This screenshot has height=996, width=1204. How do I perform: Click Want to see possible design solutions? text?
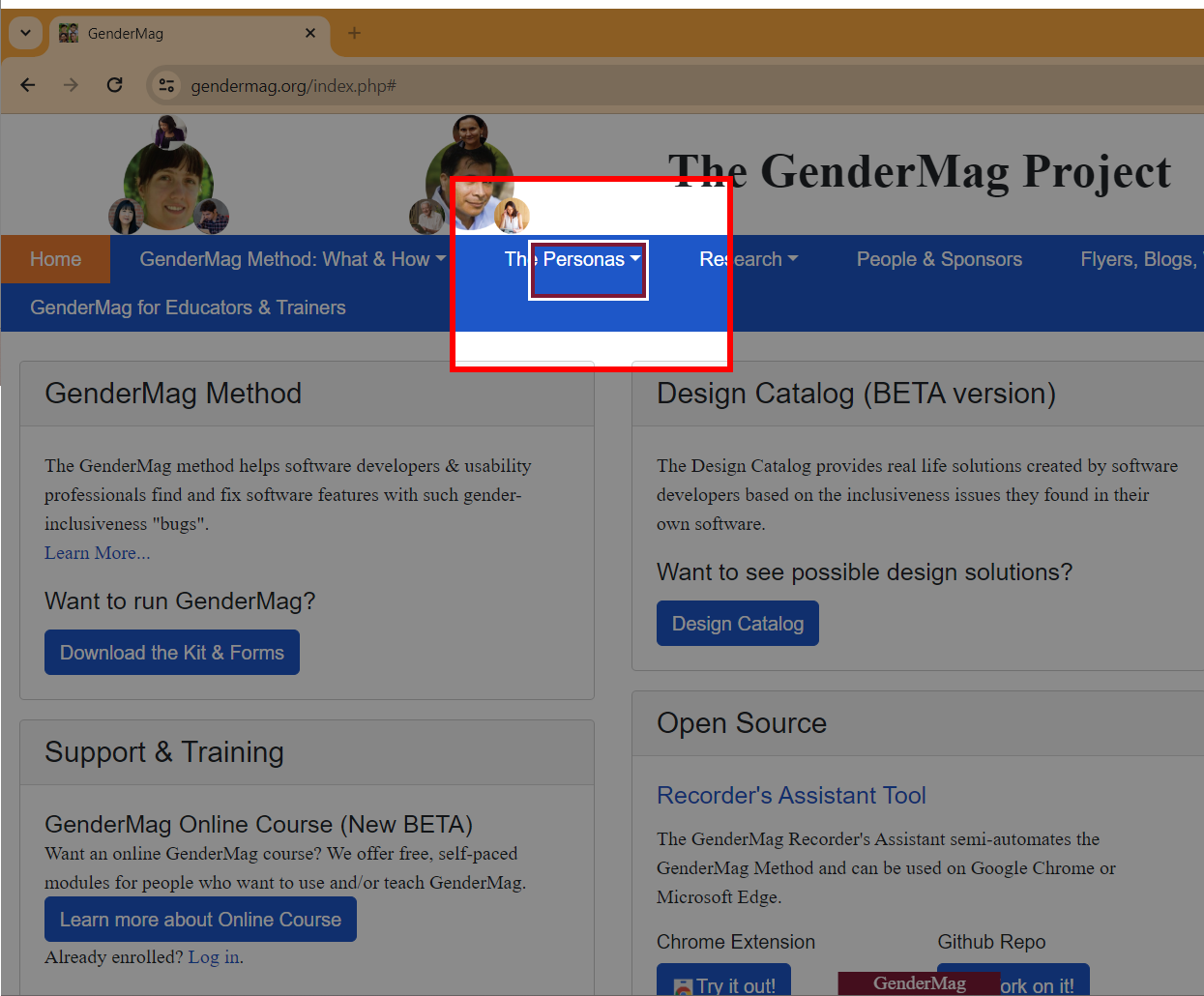click(865, 571)
